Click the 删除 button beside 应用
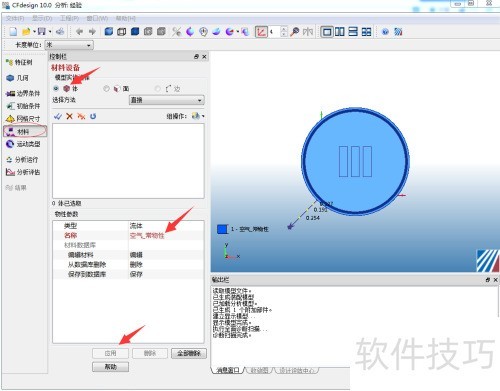The width and height of the screenshot is (500, 391). (150, 353)
